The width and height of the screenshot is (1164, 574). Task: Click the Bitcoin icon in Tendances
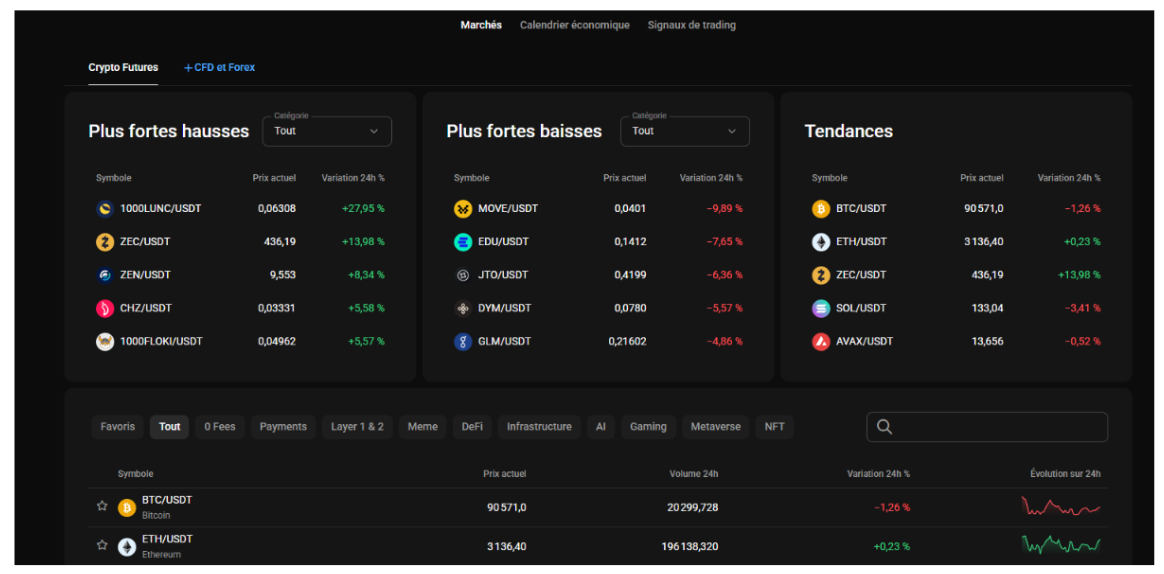pos(820,209)
